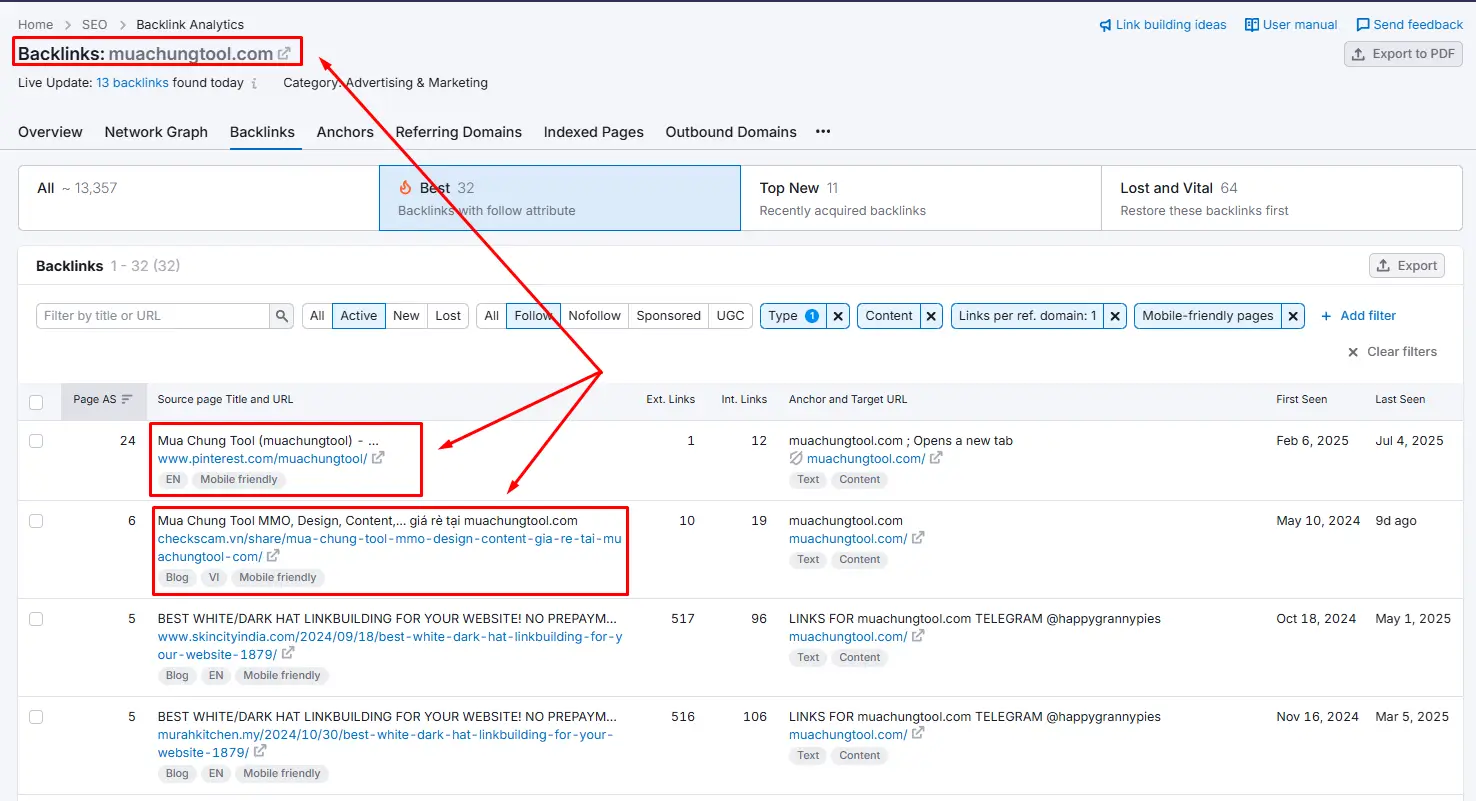Check the Pinterest backlink row checkbox

click(x=36, y=441)
